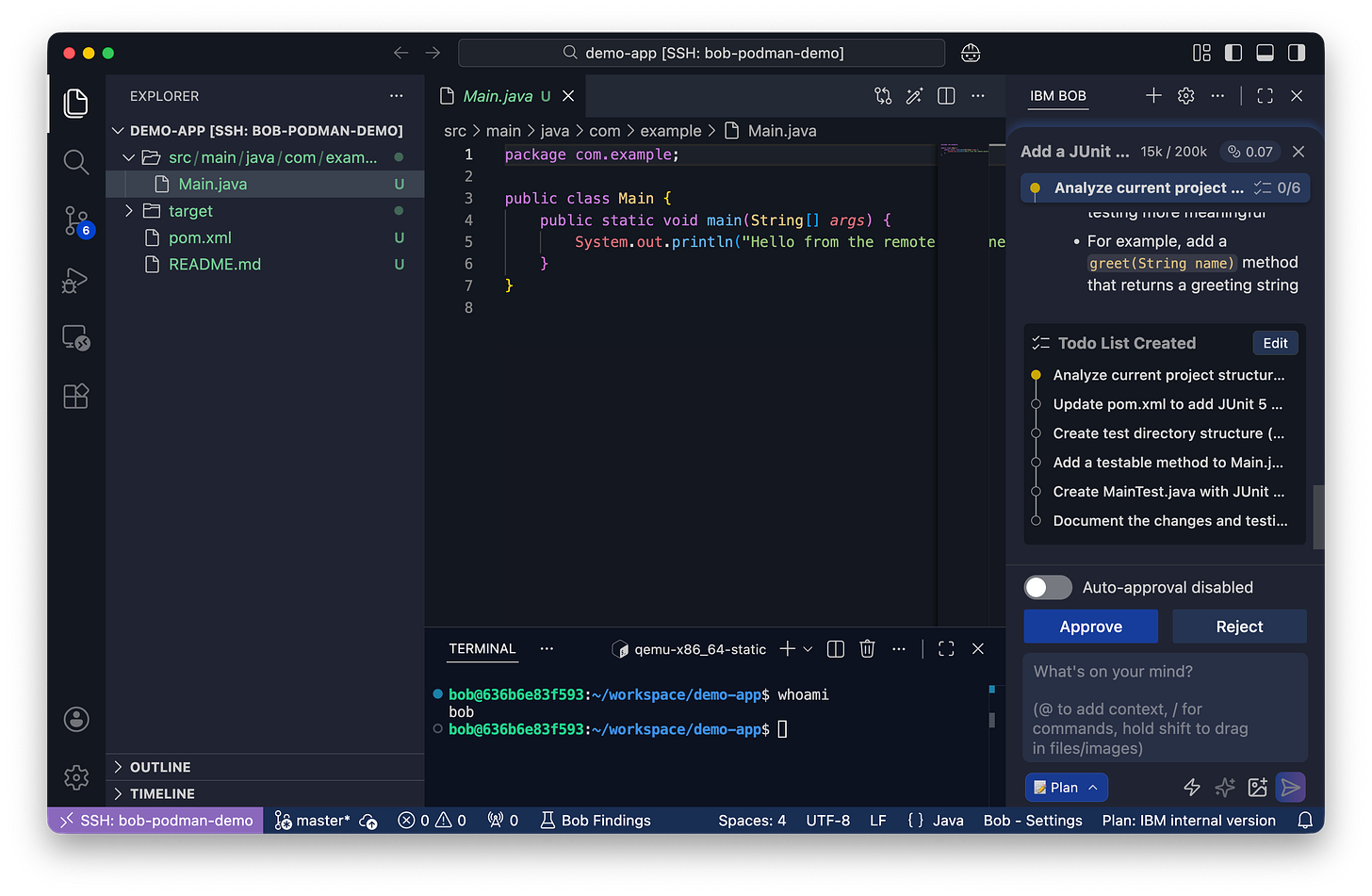The image size is (1372, 896).
Task: Click the Reject button
Action: 1239,627
